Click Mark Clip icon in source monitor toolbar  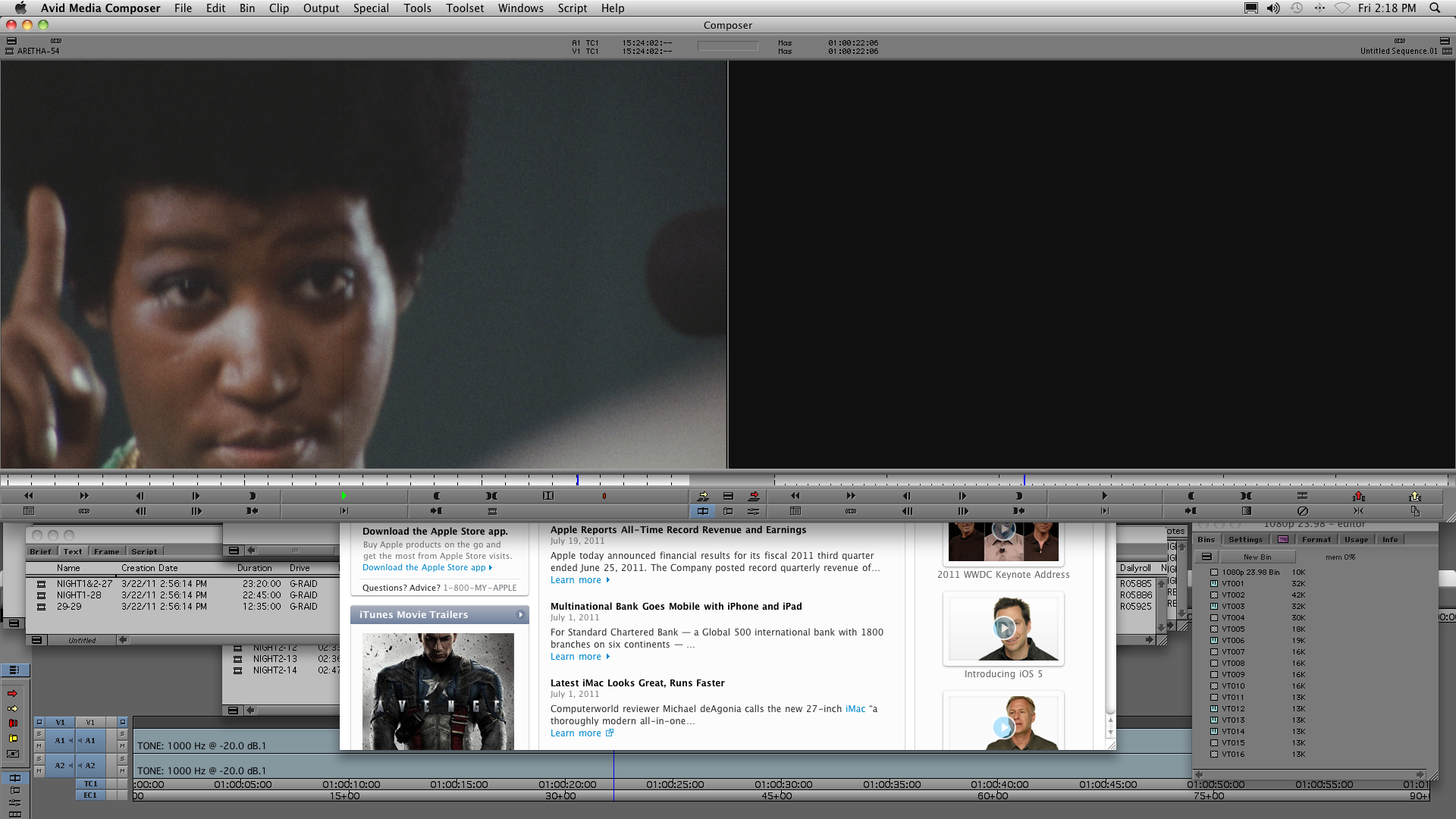491,496
